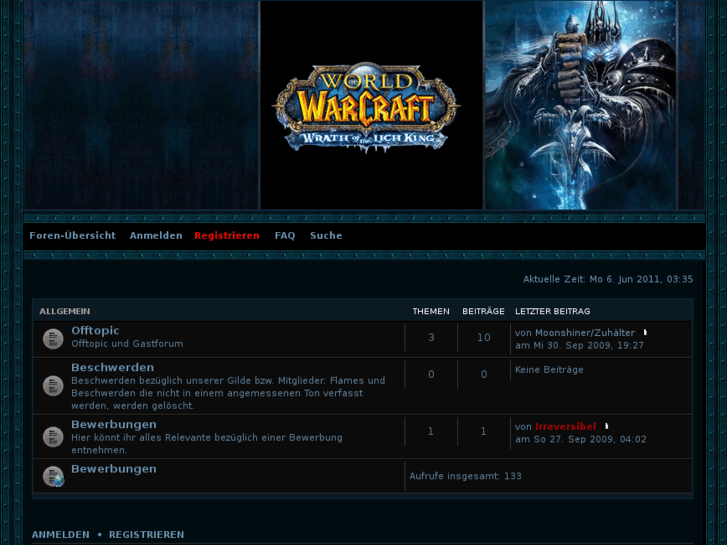This screenshot has height=545, width=727.
Task: Click 'Offtopic und Gastforum' description text
Action: tap(127, 344)
